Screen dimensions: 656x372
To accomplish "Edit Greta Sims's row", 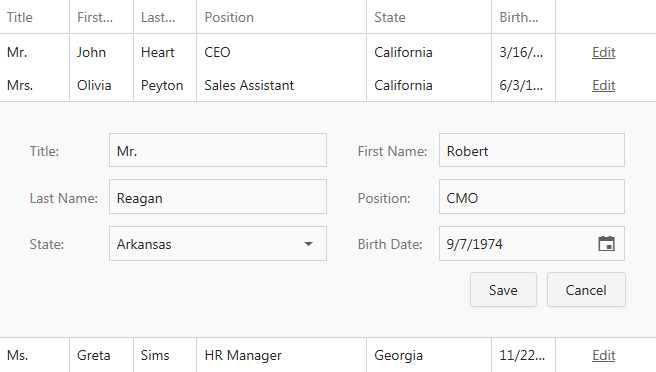I will [x=603, y=355].
